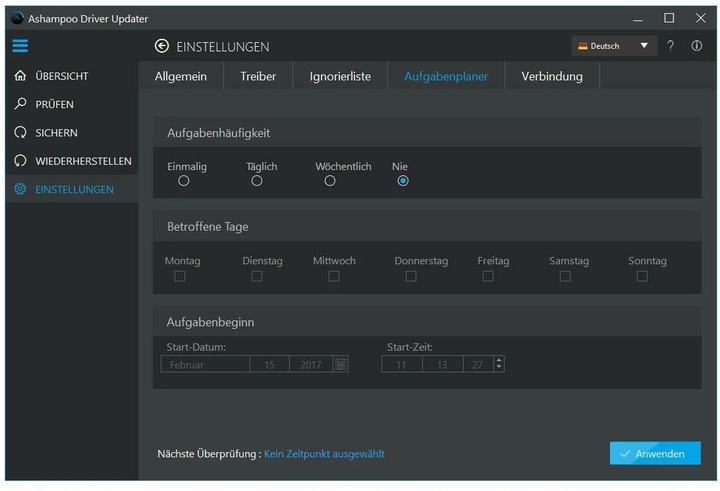
Task: Click the seconds field showing 27
Action: [x=478, y=364]
